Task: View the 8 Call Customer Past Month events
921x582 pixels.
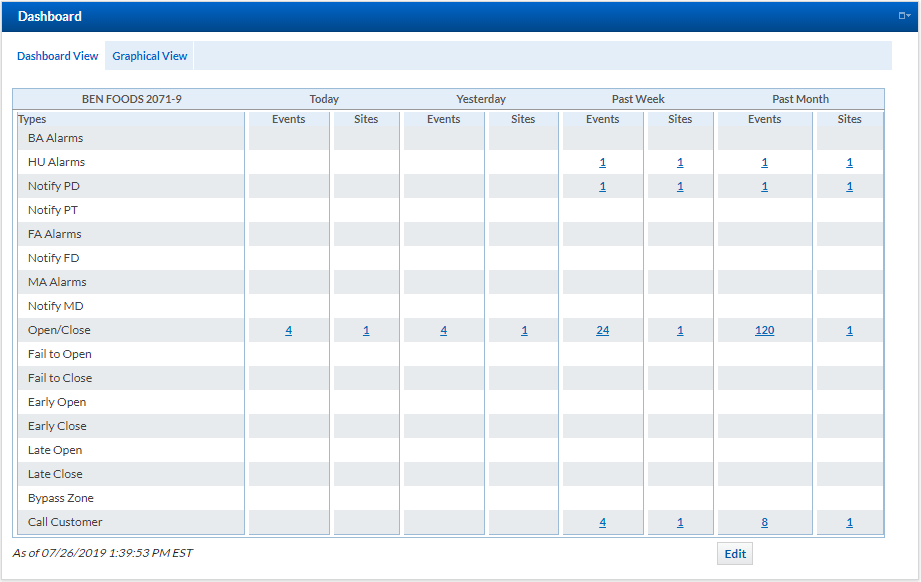Action: [764, 522]
